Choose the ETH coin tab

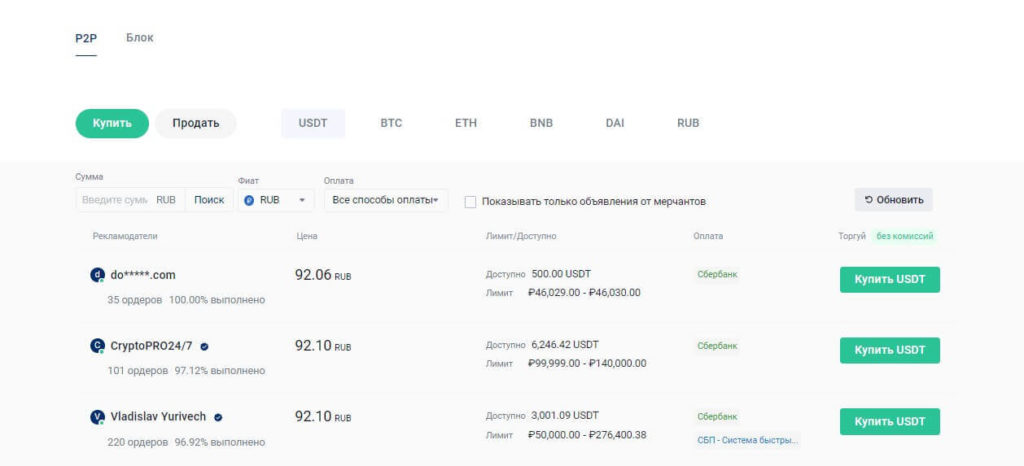466,123
